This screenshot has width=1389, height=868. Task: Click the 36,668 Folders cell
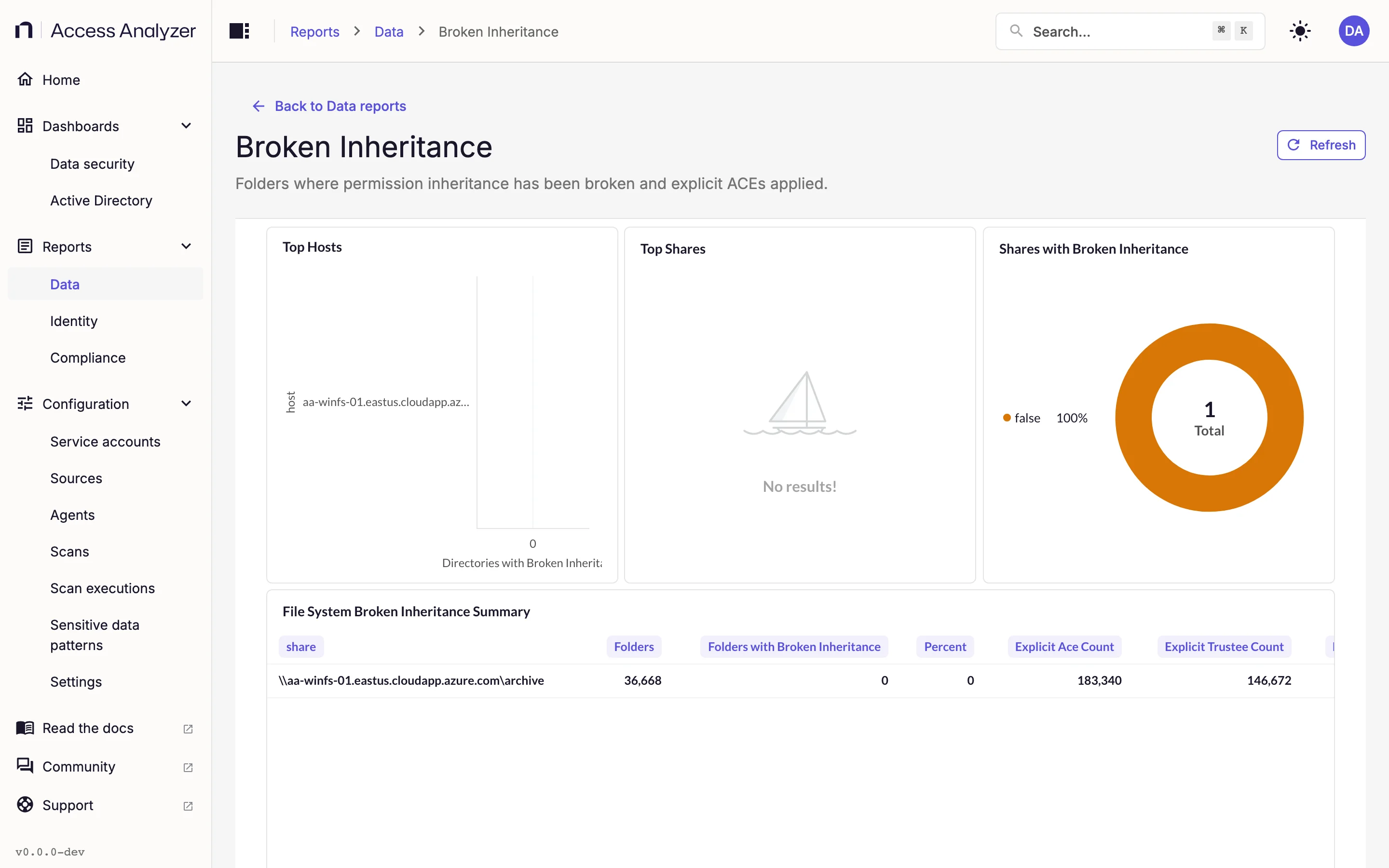coord(642,680)
